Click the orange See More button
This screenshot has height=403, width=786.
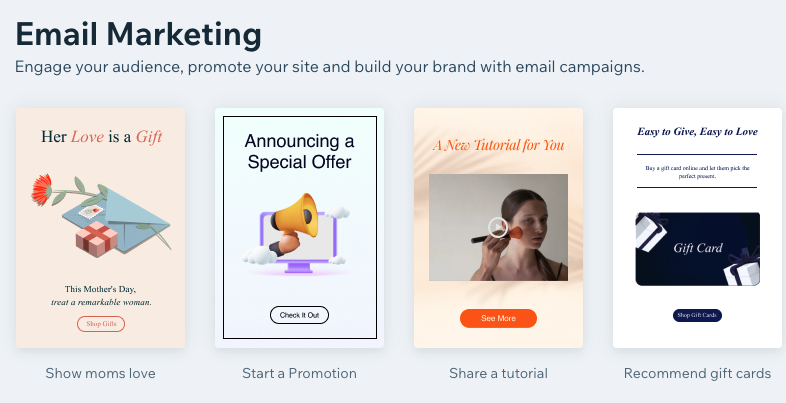(x=498, y=318)
